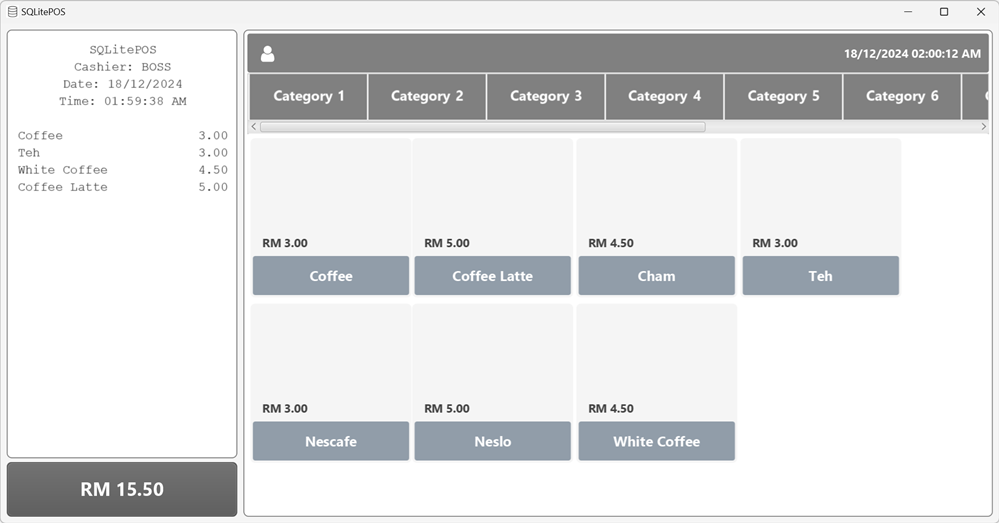The width and height of the screenshot is (999, 523).
Task: Open the Category 1 tab
Action: 309,96
